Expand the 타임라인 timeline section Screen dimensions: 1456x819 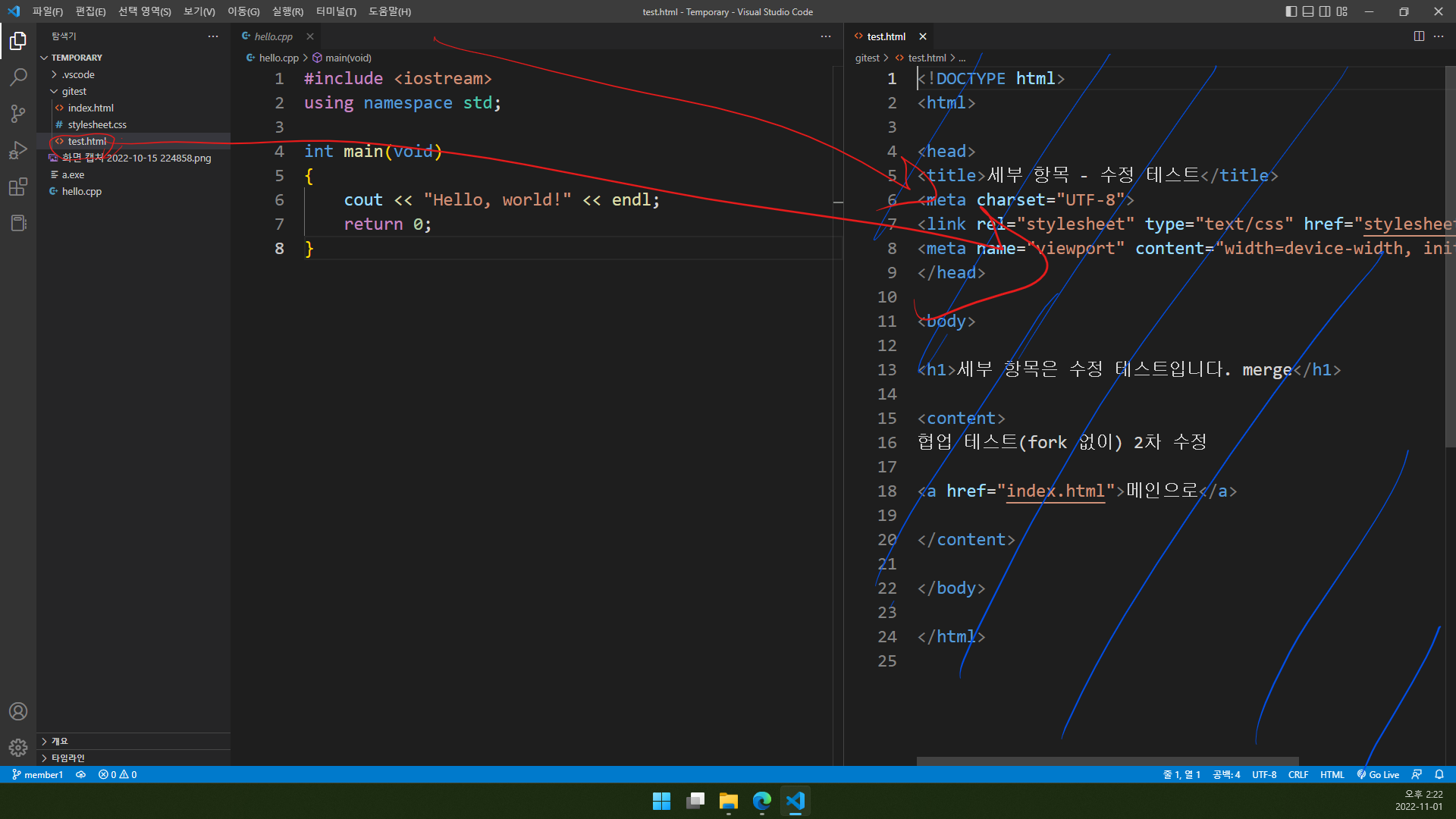click(x=133, y=758)
